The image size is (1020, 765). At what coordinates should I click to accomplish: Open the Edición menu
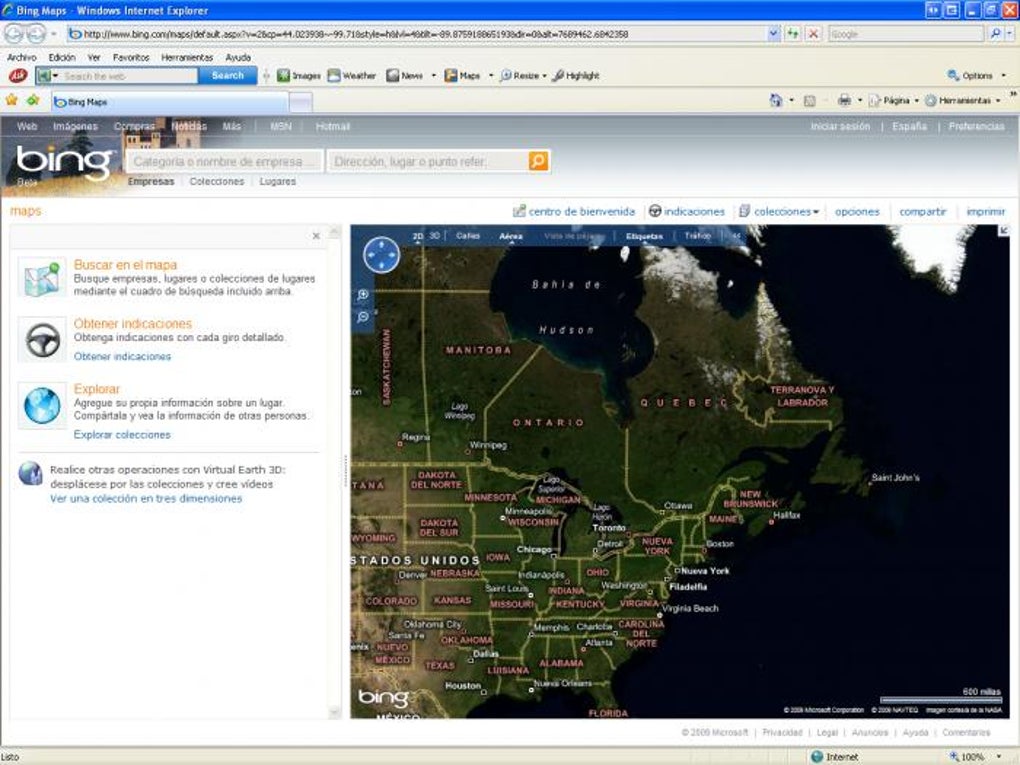coord(62,57)
